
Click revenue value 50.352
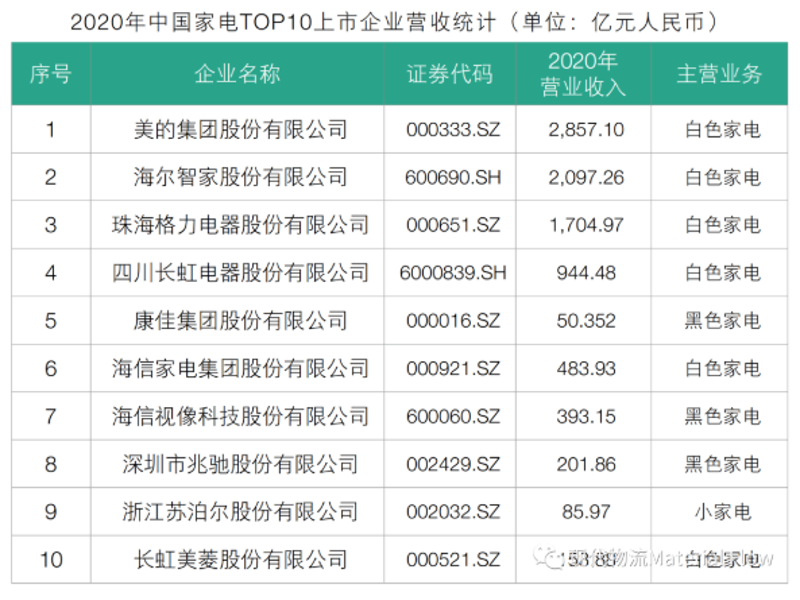pos(586,321)
